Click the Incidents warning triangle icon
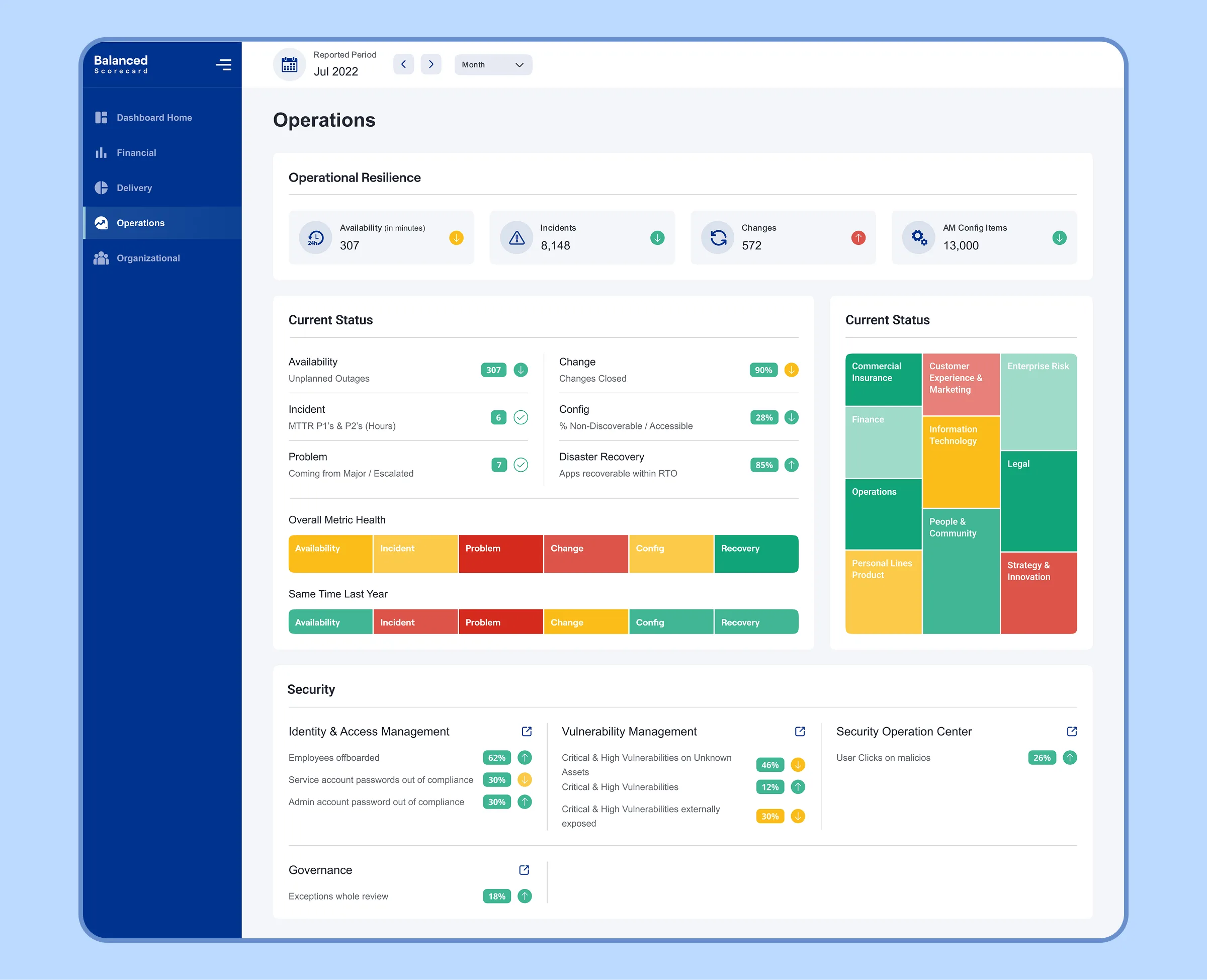This screenshot has height=980, width=1207. (516, 238)
